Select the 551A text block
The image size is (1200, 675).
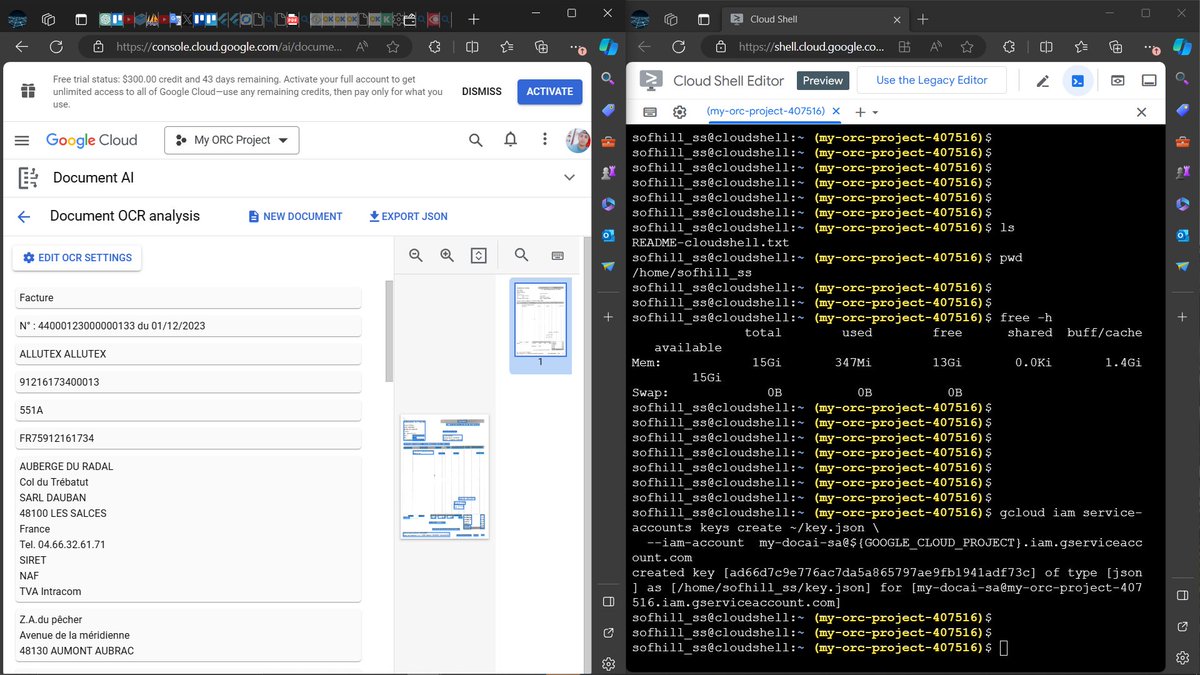[187, 410]
